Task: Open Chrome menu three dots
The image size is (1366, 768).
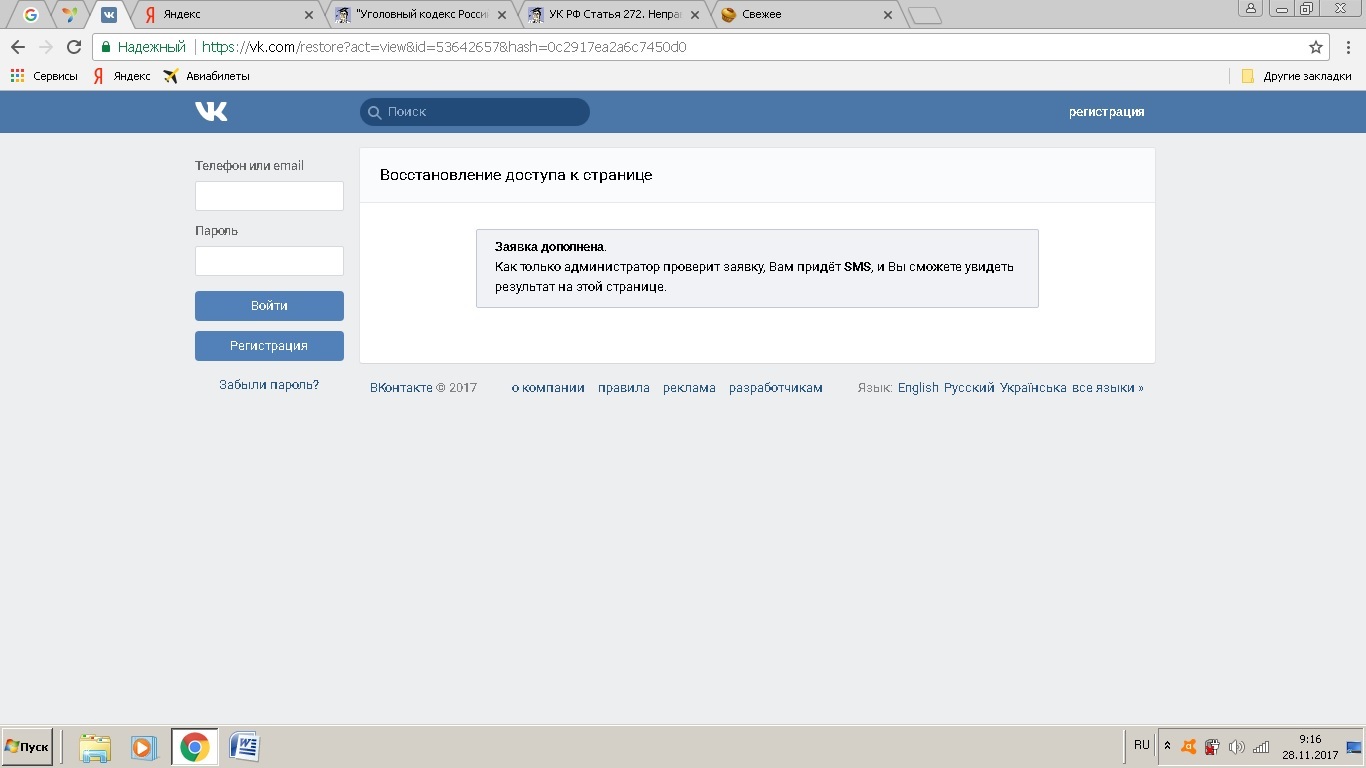Action: (1348, 47)
